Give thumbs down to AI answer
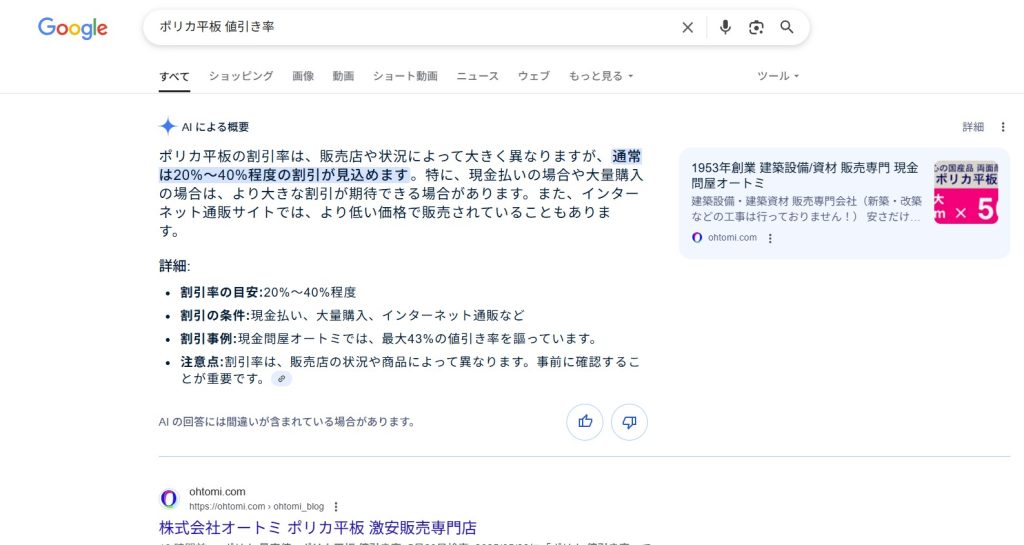Screen dimensions: 1024x545 click(630, 422)
